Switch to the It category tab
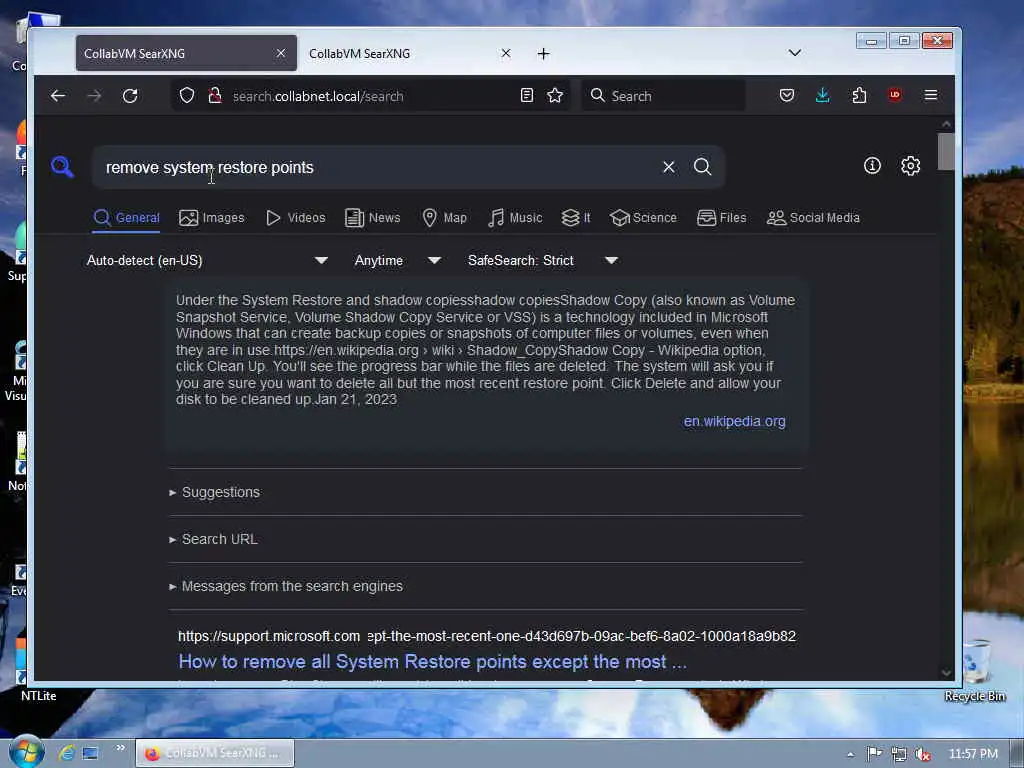 pos(576,217)
